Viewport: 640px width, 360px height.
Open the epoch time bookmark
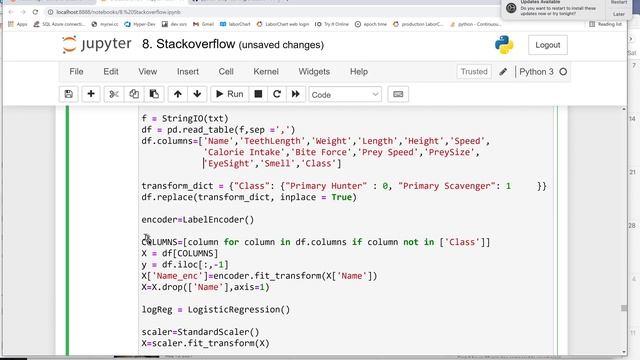click(x=371, y=24)
